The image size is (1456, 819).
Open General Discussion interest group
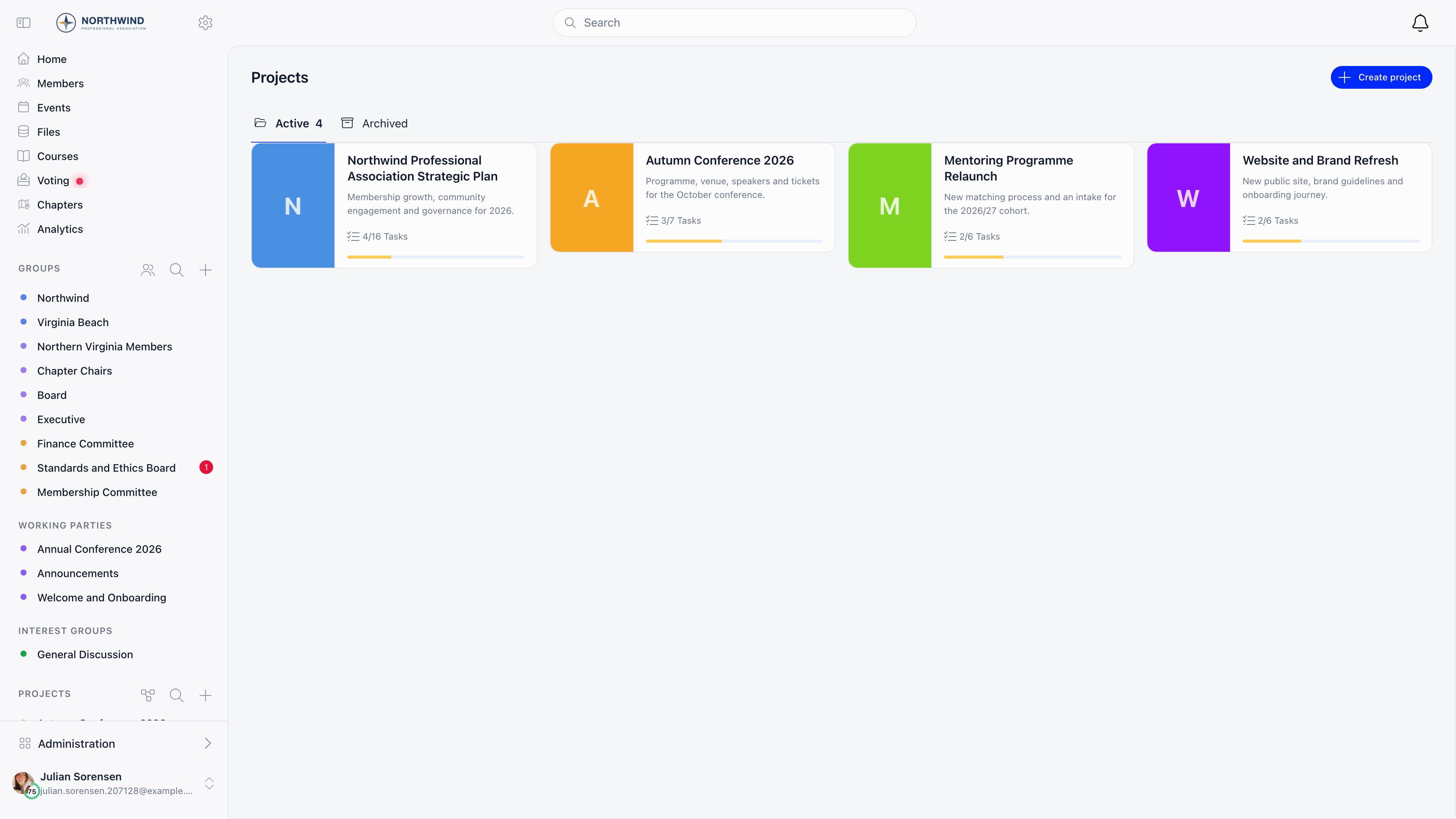click(114, 654)
